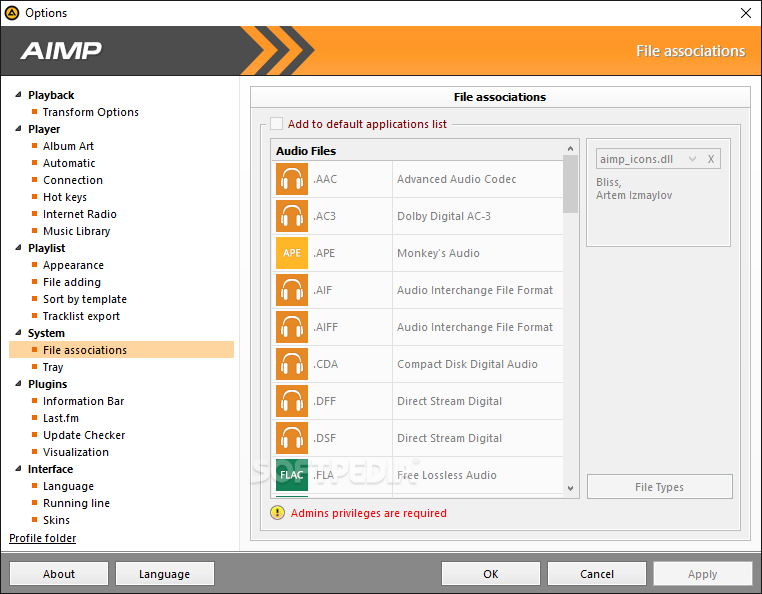Collapse the System tree section
Screen dimensions: 762x594
18,333
